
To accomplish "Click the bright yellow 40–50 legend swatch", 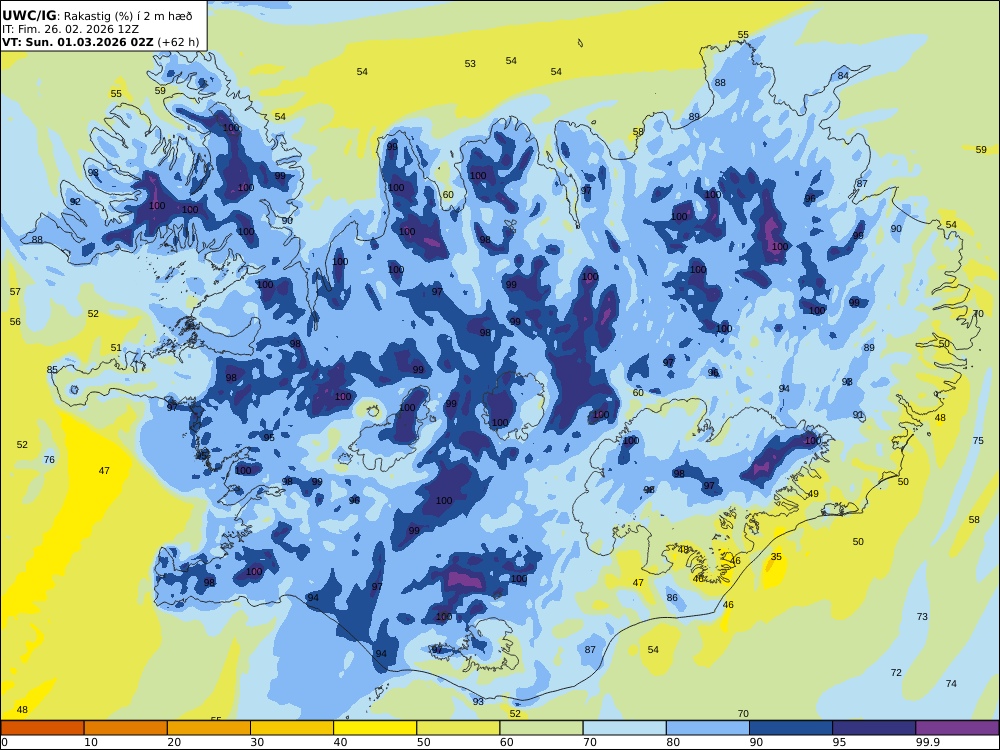I will pos(375,728).
